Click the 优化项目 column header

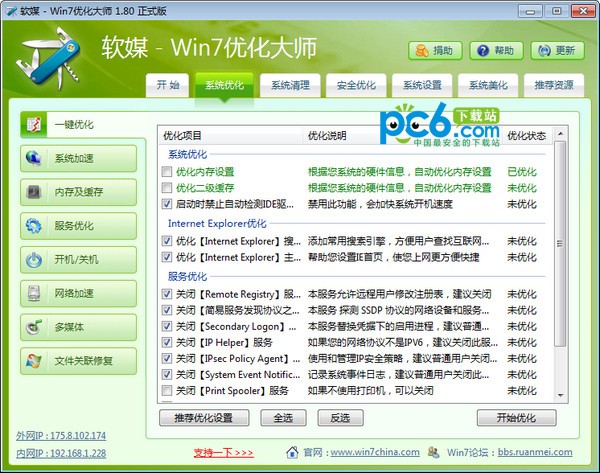[230, 135]
